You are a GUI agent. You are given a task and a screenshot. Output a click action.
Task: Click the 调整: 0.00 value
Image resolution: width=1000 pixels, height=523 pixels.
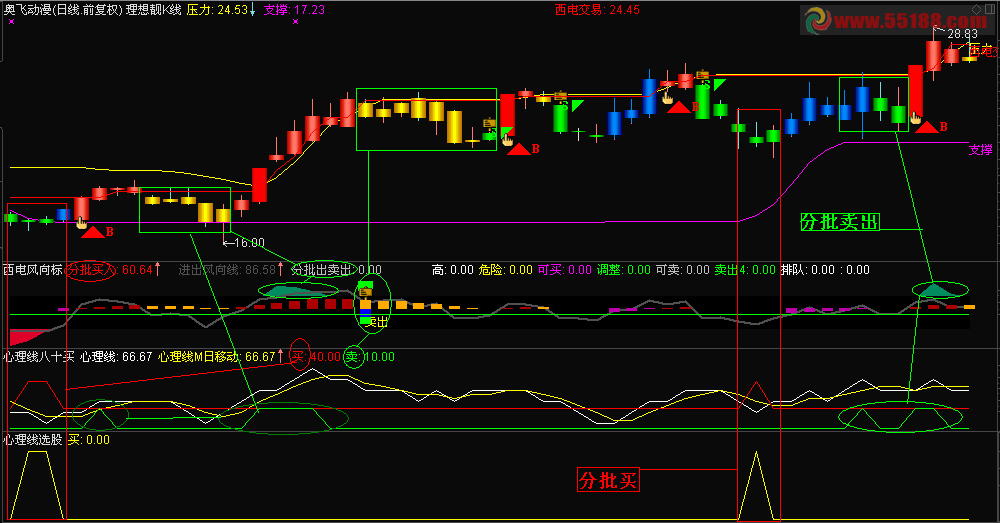coord(624,270)
